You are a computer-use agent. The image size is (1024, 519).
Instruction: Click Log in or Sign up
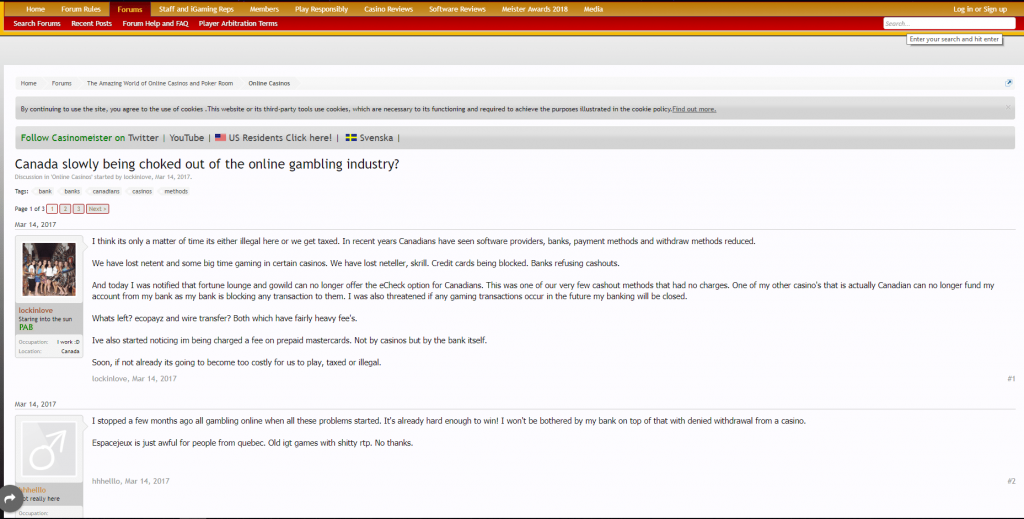point(979,8)
